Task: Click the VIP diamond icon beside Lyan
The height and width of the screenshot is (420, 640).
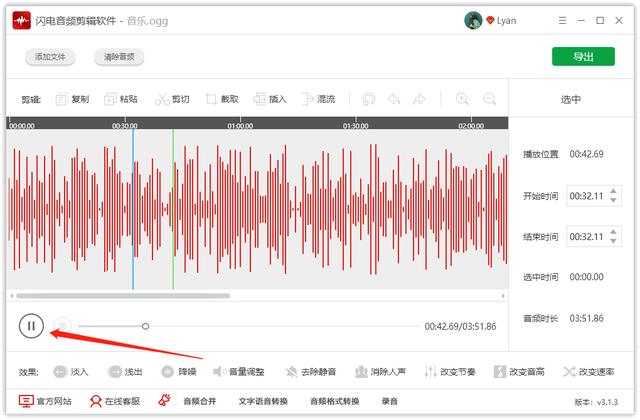Action: pyautogui.click(x=490, y=20)
